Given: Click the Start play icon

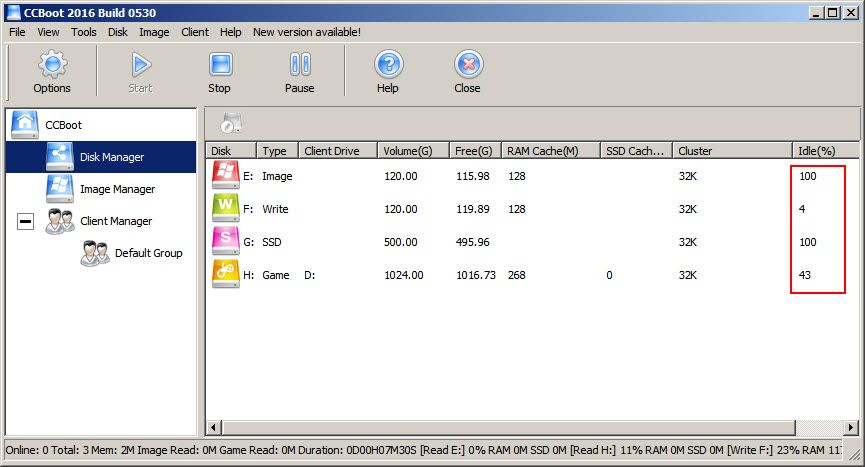Looking at the screenshot, I should pos(141,65).
